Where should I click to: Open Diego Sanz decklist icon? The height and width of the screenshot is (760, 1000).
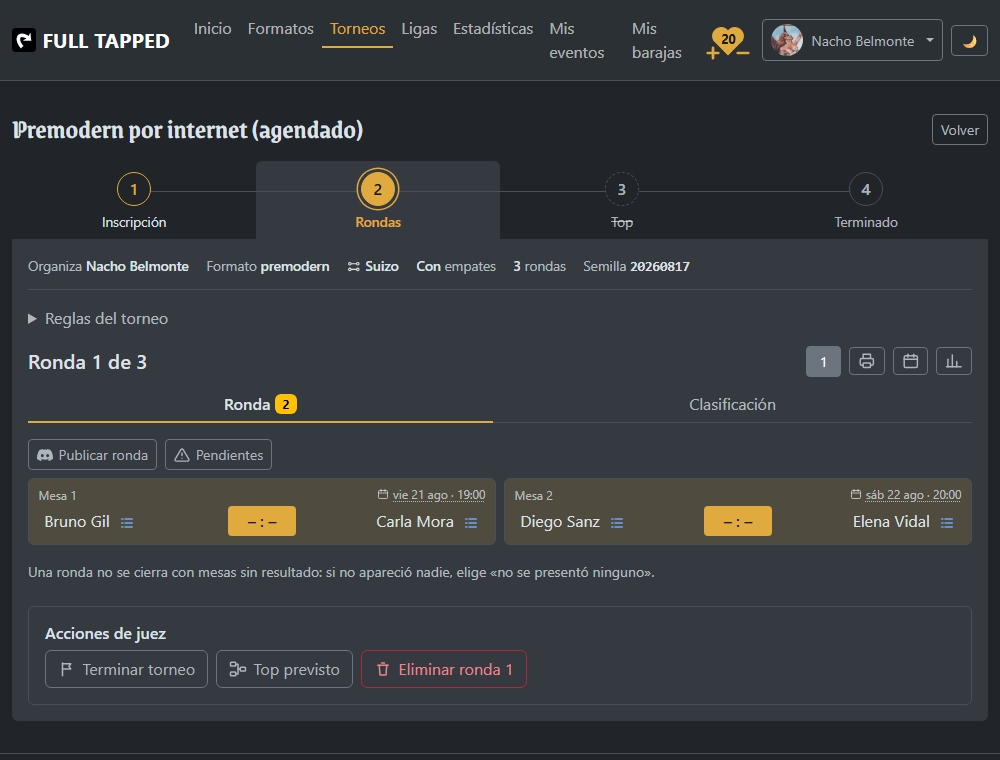(x=617, y=523)
